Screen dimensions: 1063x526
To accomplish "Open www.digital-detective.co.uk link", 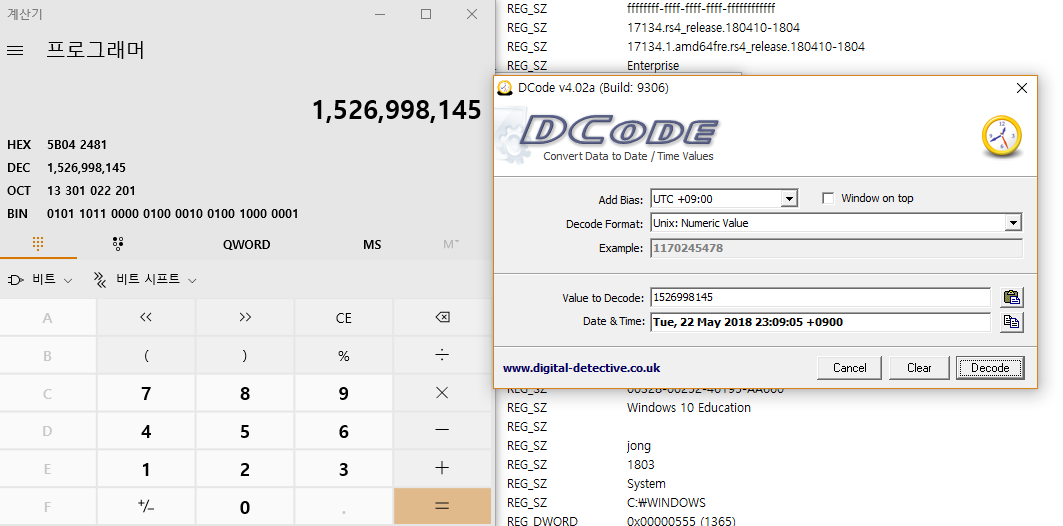I will (x=582, y=368).
